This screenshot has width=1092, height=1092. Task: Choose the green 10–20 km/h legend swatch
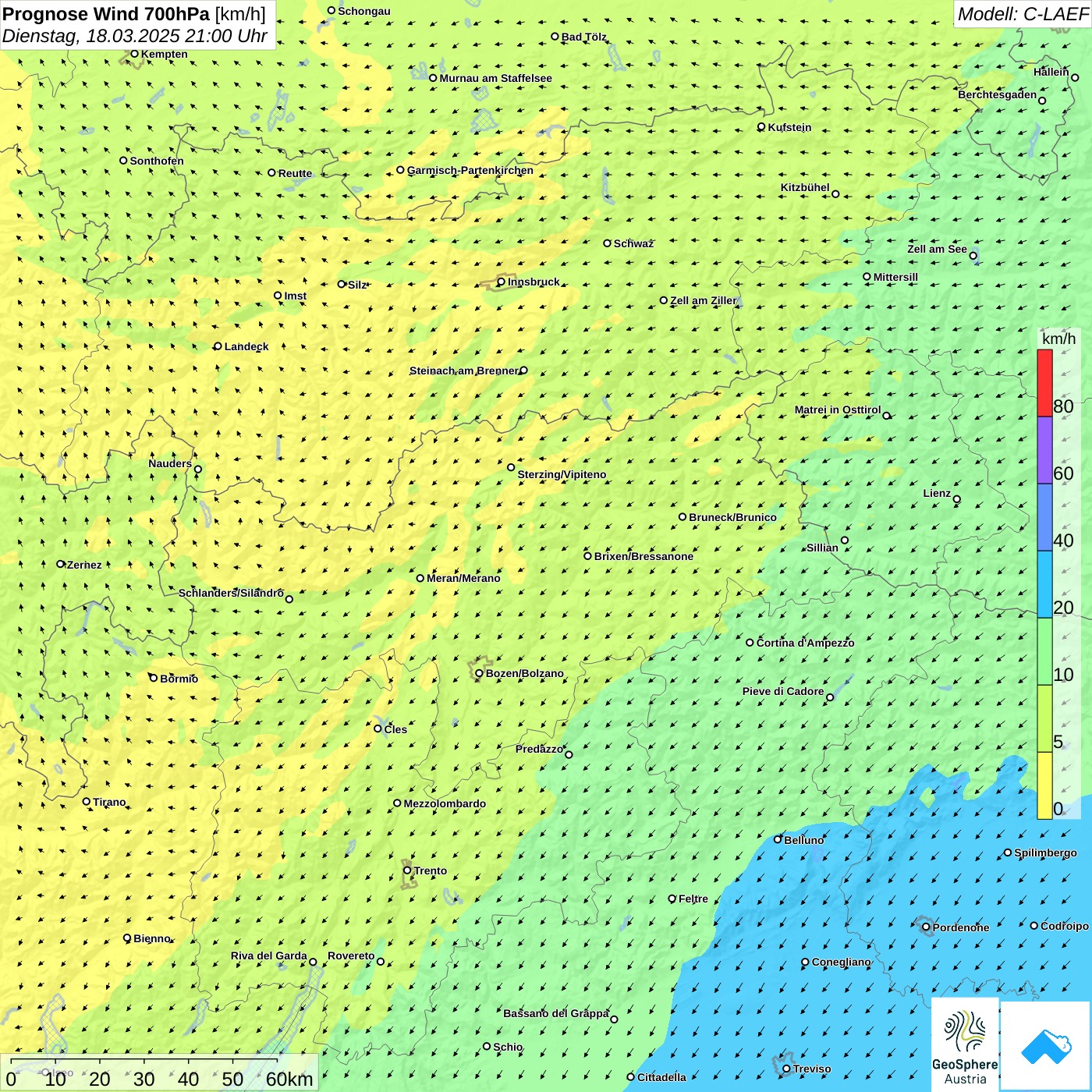click(x=1044, y=651)
